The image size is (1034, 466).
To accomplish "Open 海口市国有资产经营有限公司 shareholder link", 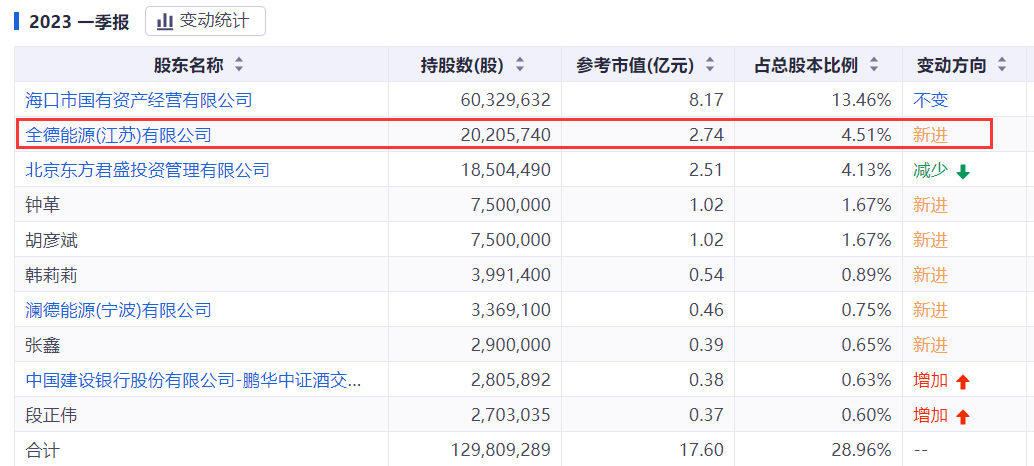I will point(138,100).
